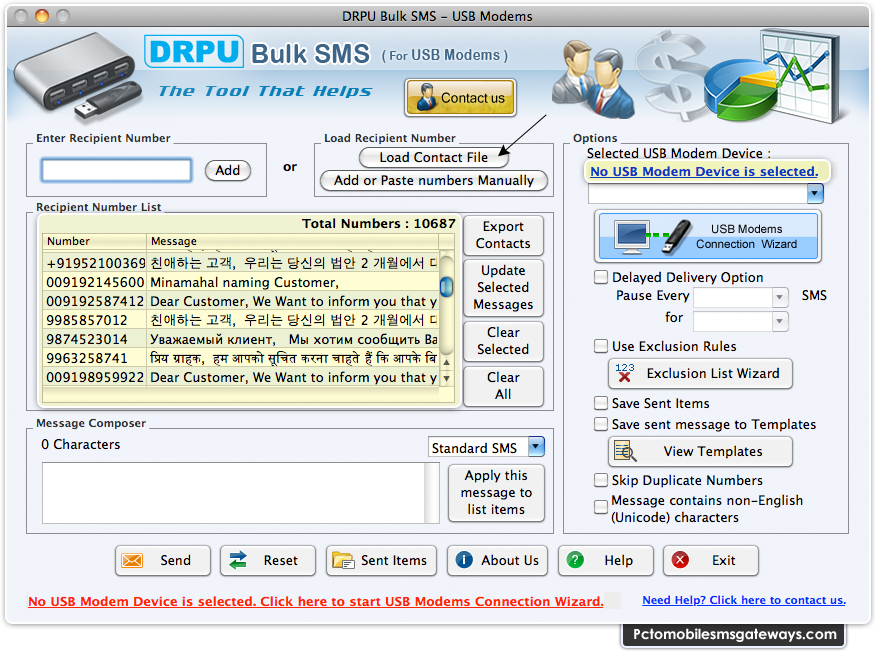This screenshot has width=876, height=651.
Task: Click No USB Modem Device is selected link
Action: tap(704, 172)
